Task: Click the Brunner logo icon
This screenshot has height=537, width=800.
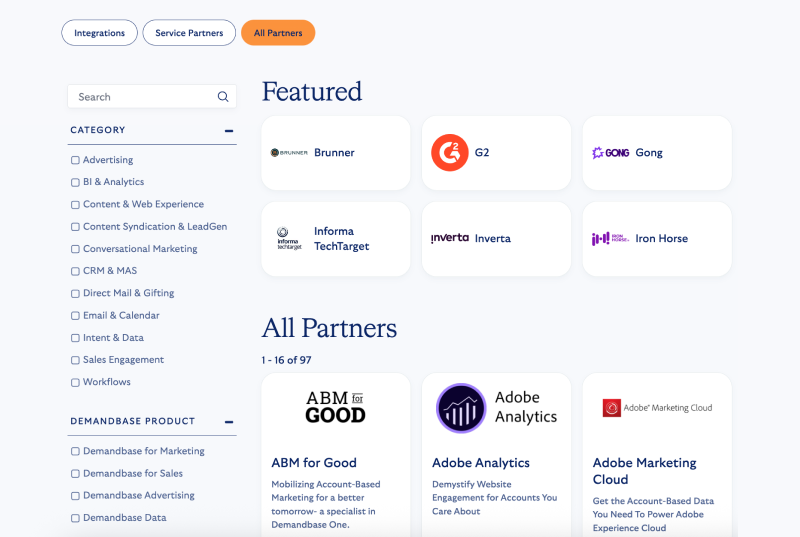Action: point(289,152)
